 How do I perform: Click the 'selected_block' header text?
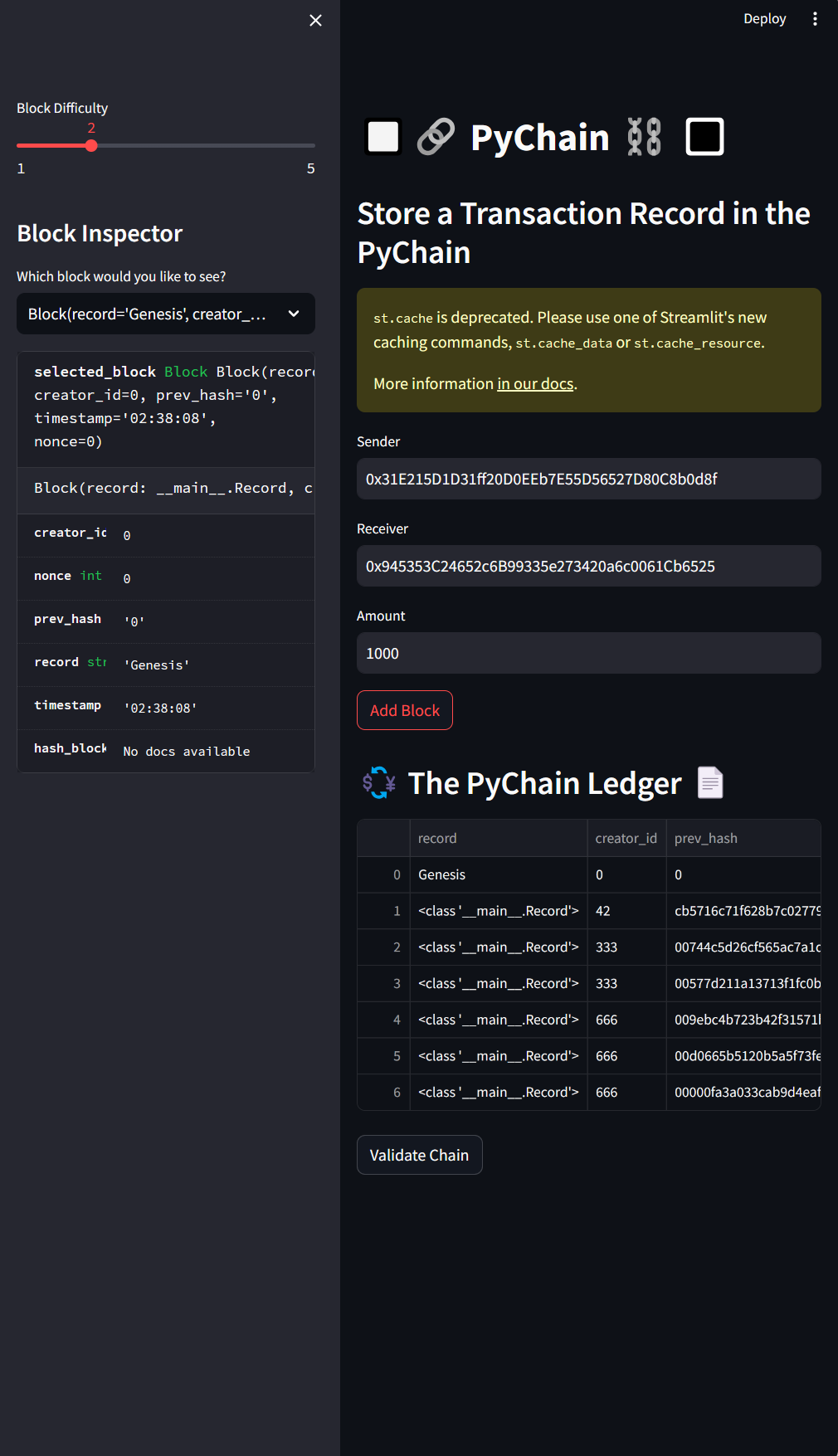pyautogui.click(x=95, y=372)
